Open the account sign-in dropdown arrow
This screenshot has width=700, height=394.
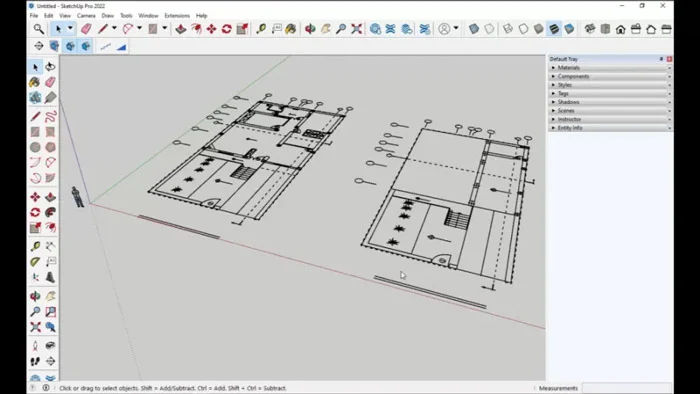456,29
